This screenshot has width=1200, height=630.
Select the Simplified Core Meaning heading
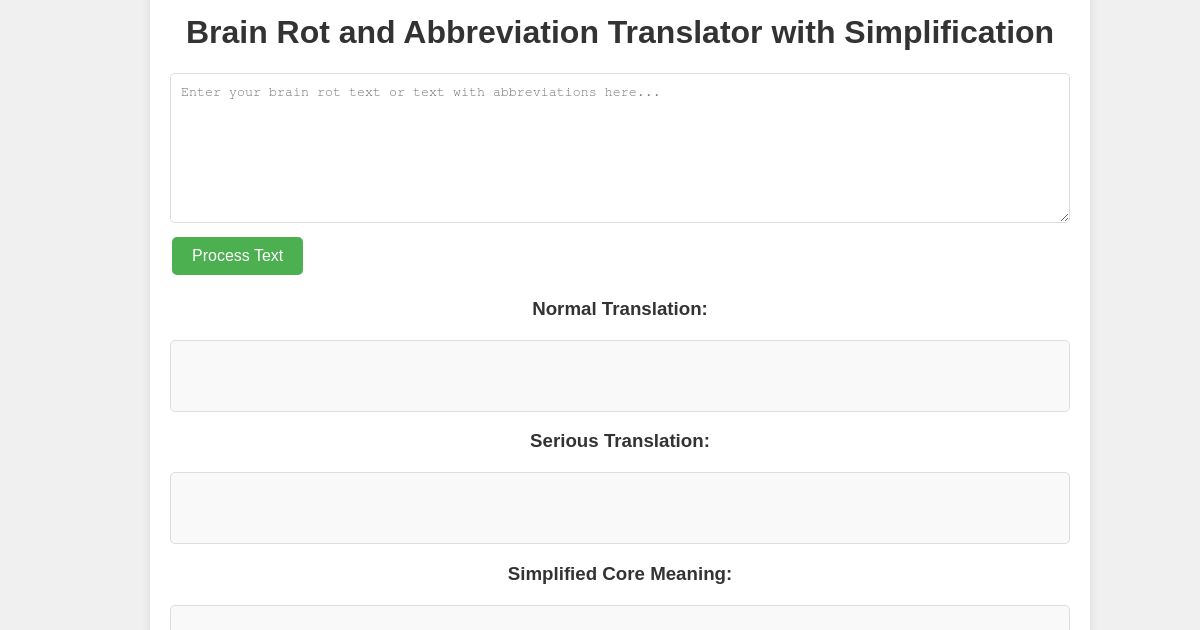point(620,574)
